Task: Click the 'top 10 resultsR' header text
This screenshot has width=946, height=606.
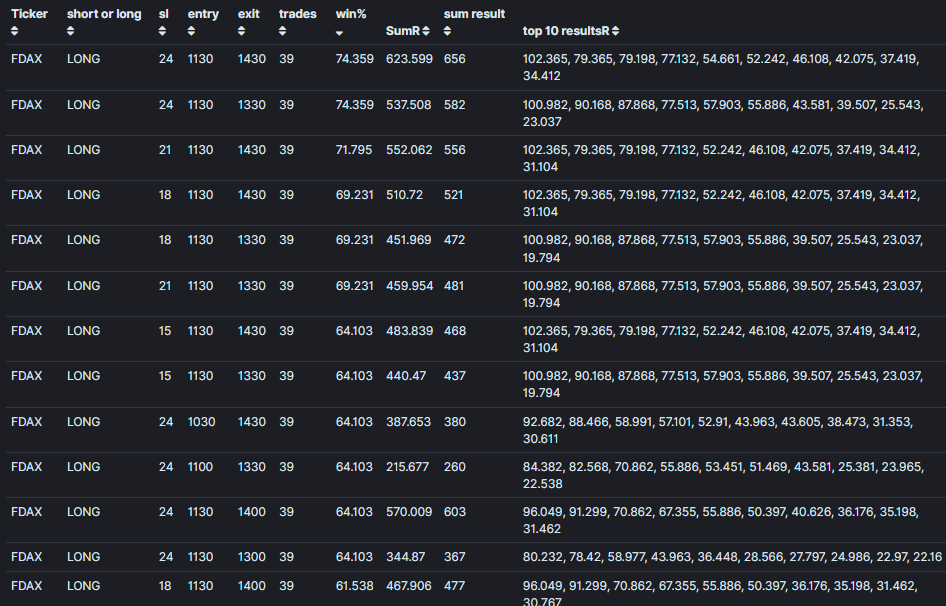Action: (566, 31)
